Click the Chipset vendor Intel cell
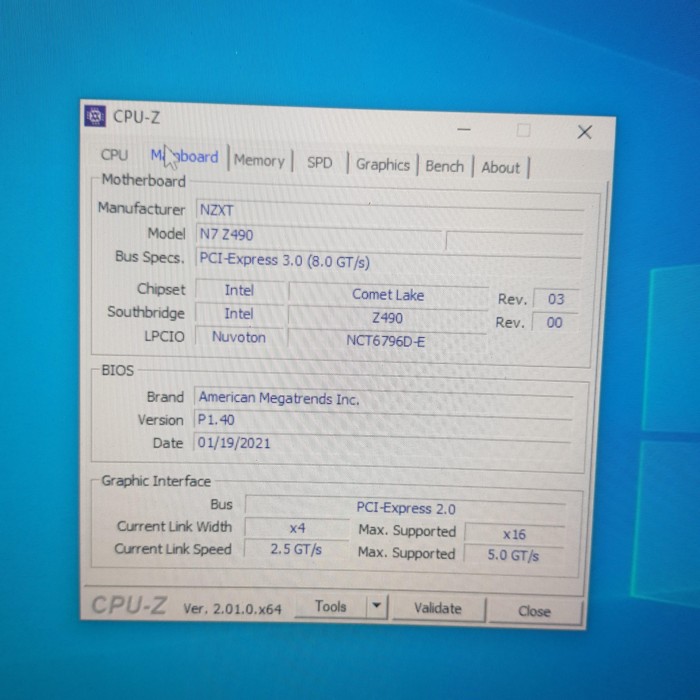 click(239, 290)
